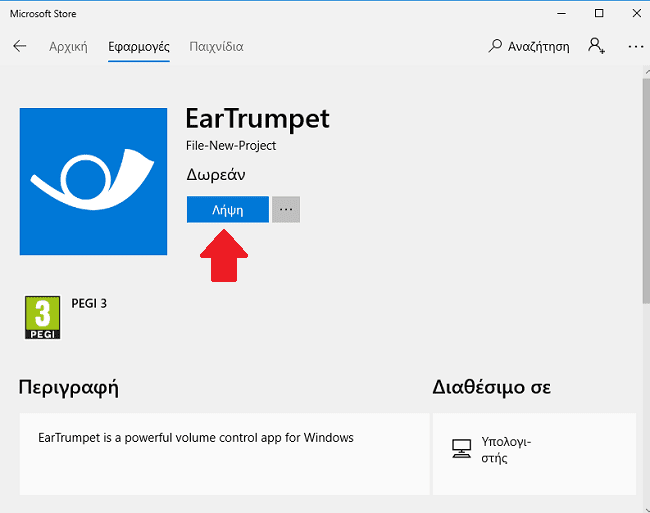Click the EarTrumpet description text box
The height and width of the screenshot is (513, 650).
coord(224,454)
